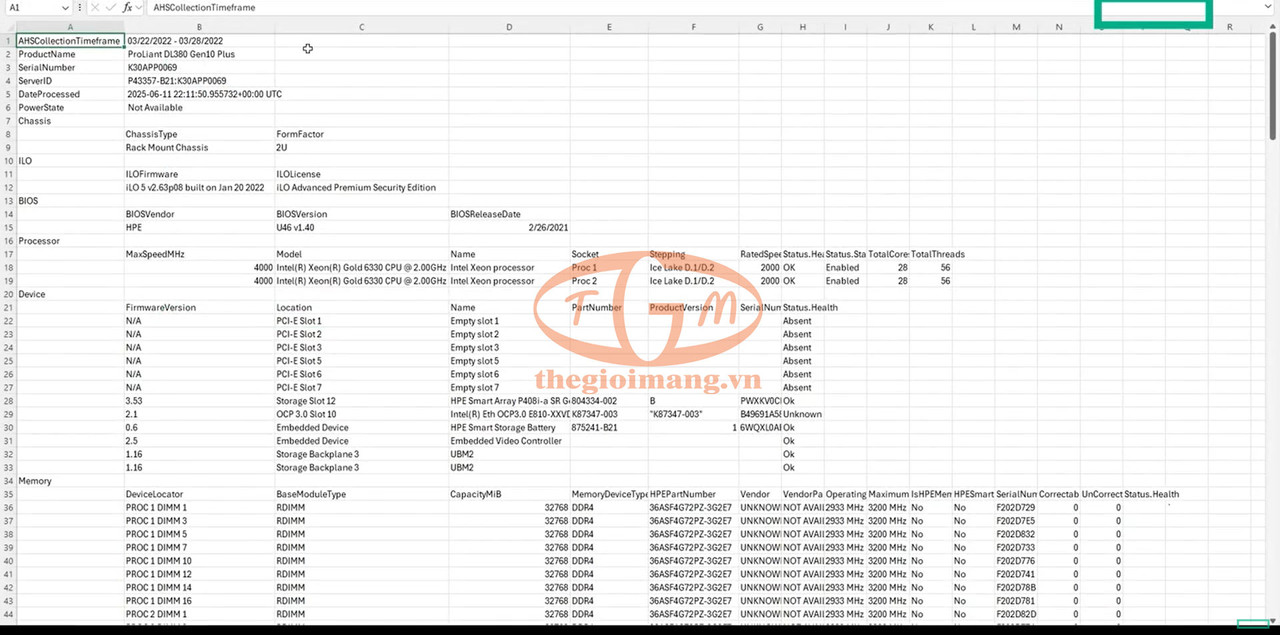
Task: Open the Name Box dropdown arrow
Action: point(65,7)
